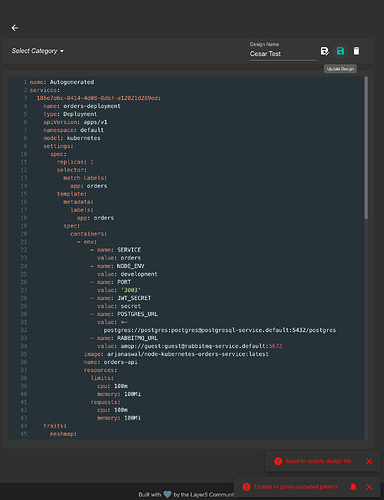This screenshot has height=500, width=384.
Task: Click the 'failed to update design file' message
Action: coord(318,461)
